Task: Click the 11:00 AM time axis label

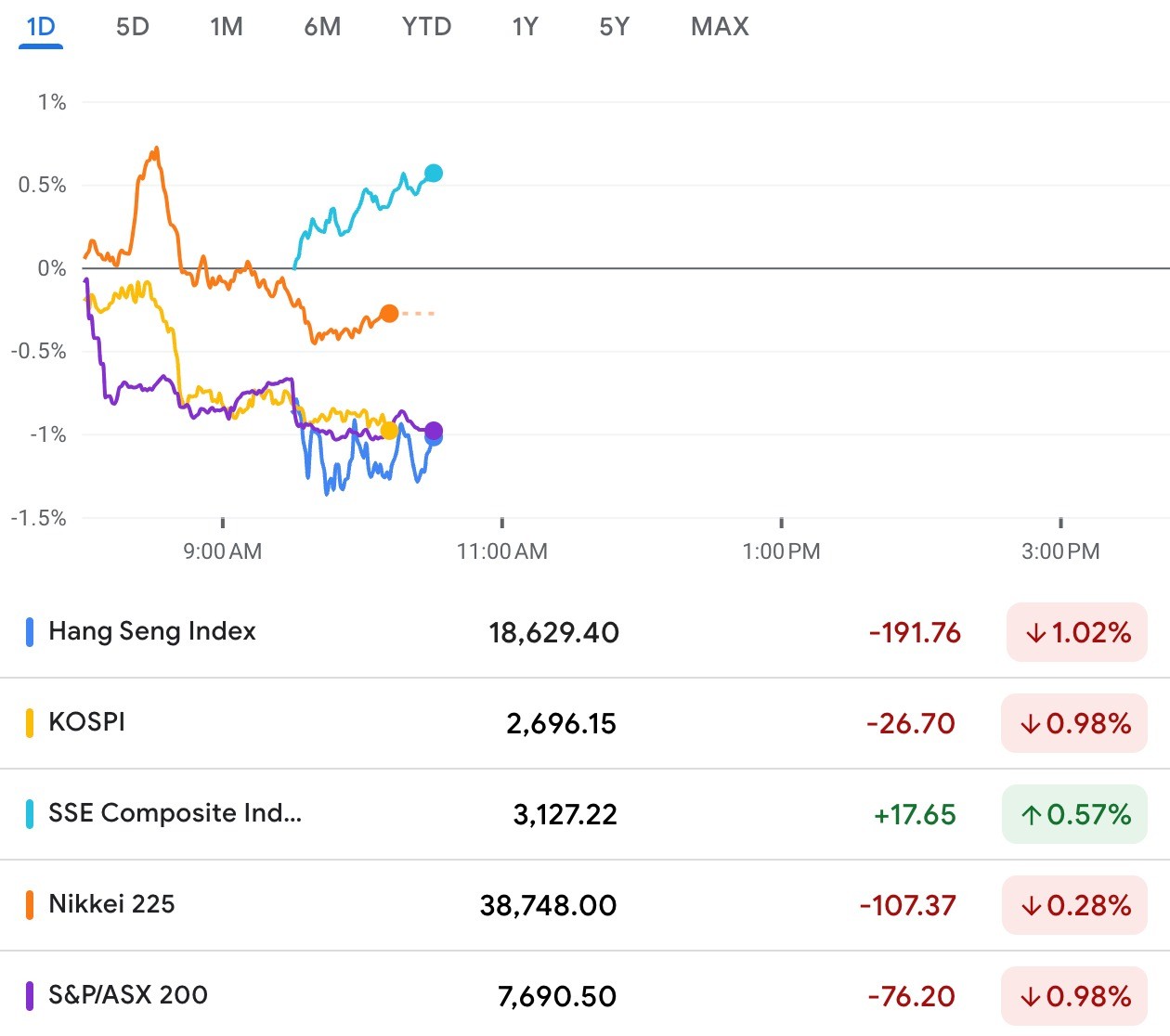Action: 502,551
